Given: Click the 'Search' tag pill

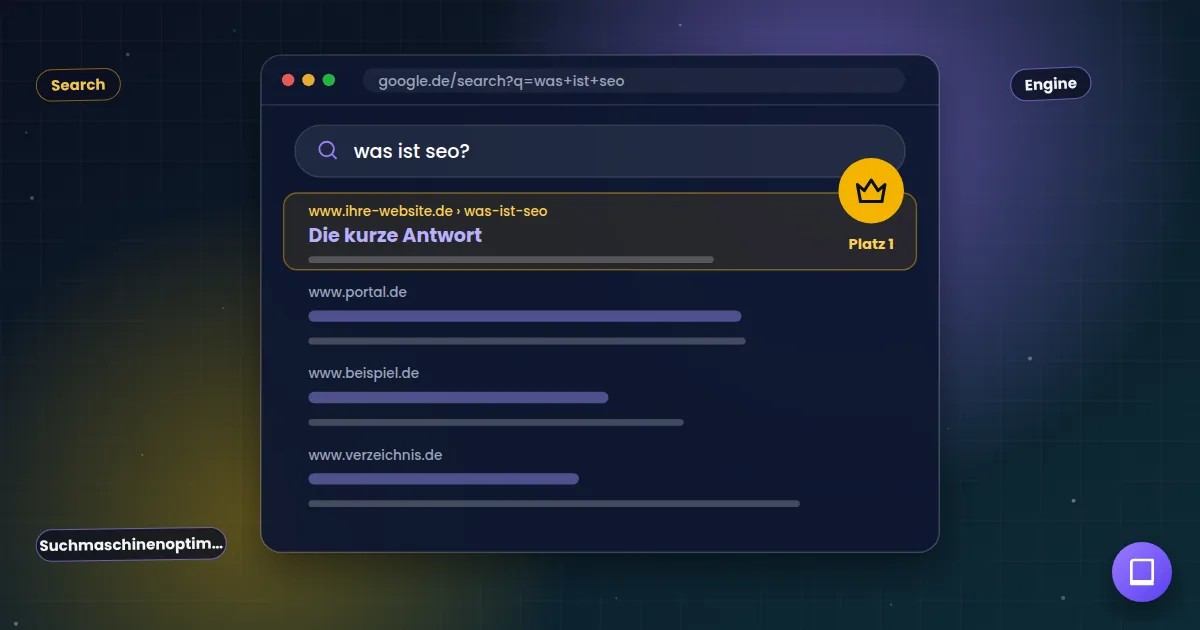Looking at the screenshot, I should point(78,85).
